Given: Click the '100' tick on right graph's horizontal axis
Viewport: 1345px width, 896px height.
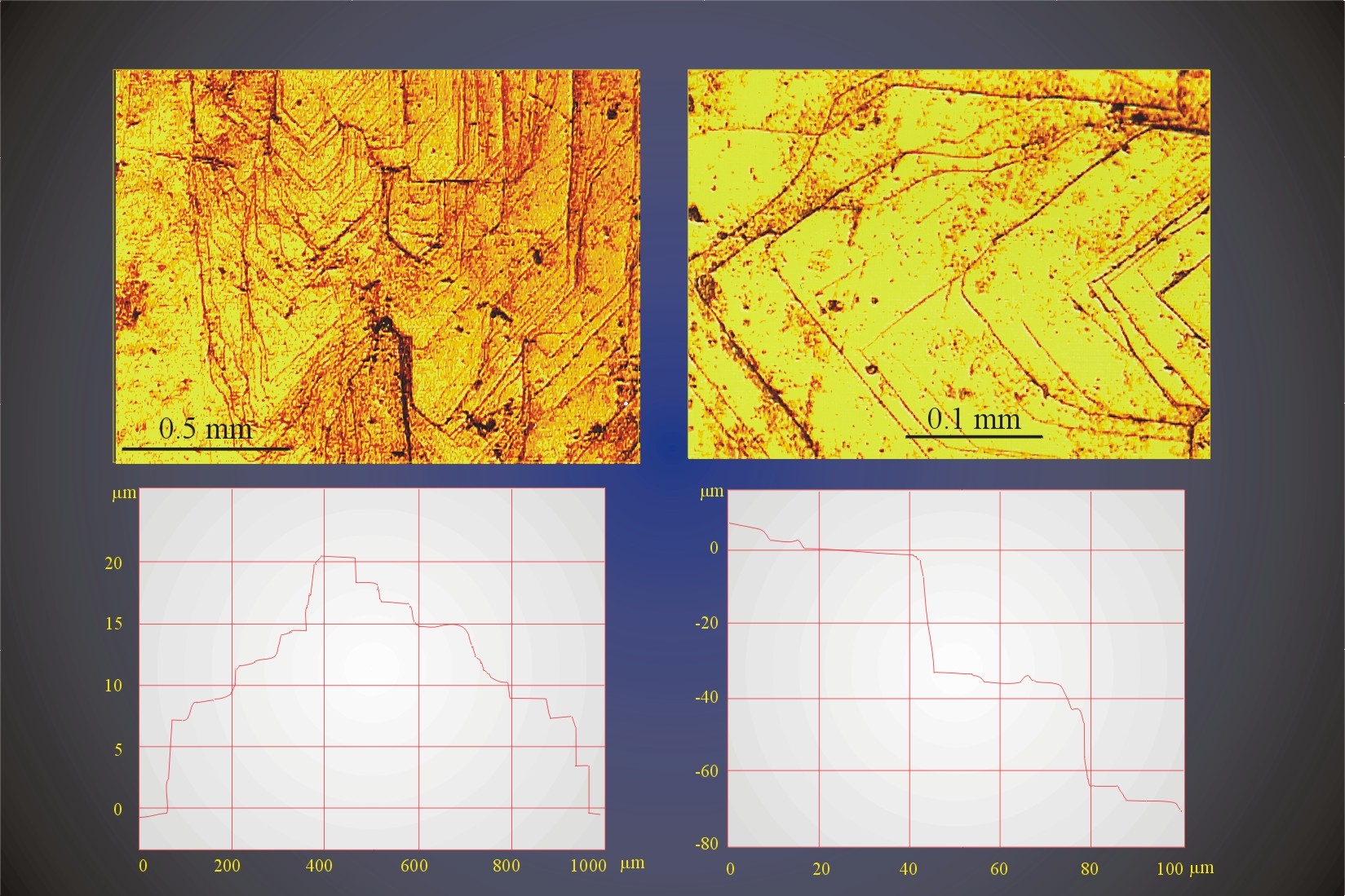Looking at the screenshot, I should 1170,869.
